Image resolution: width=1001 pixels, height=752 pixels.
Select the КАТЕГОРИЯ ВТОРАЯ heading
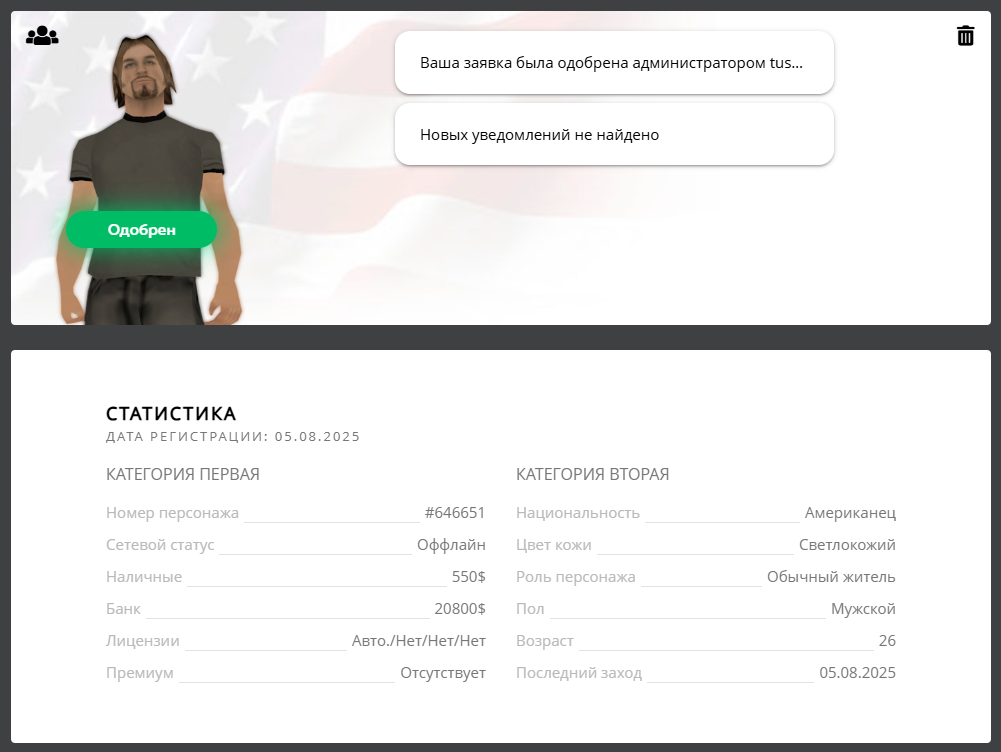[592, 474]
